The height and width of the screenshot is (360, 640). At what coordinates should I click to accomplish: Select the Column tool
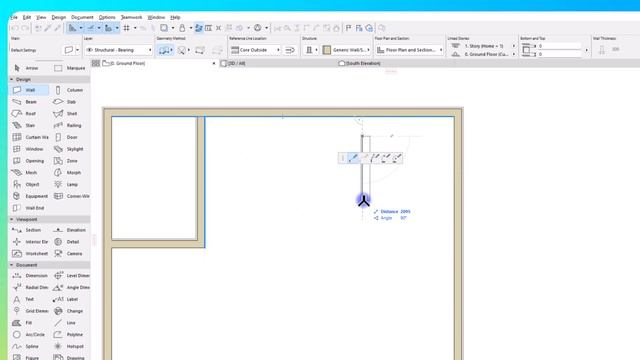point(70,90)
